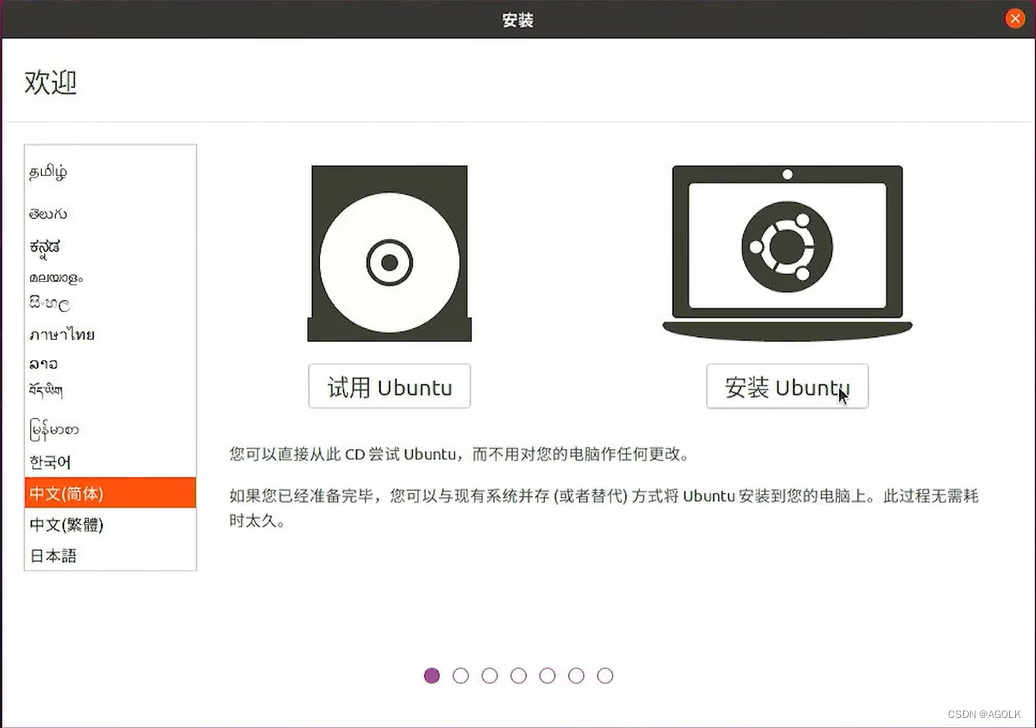1036x728 pixels.
Task: Choose தமிழ் from the language list
Action: click(110, 172)
